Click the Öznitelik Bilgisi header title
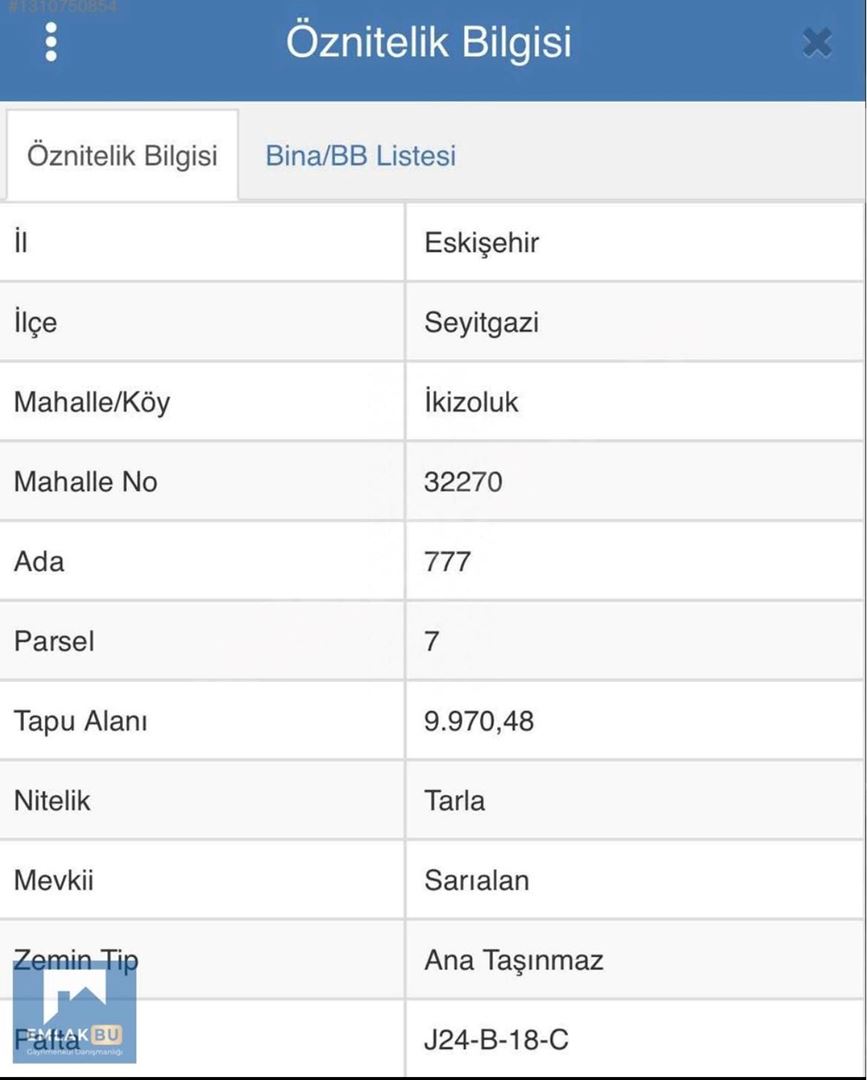 click(429, 43)
